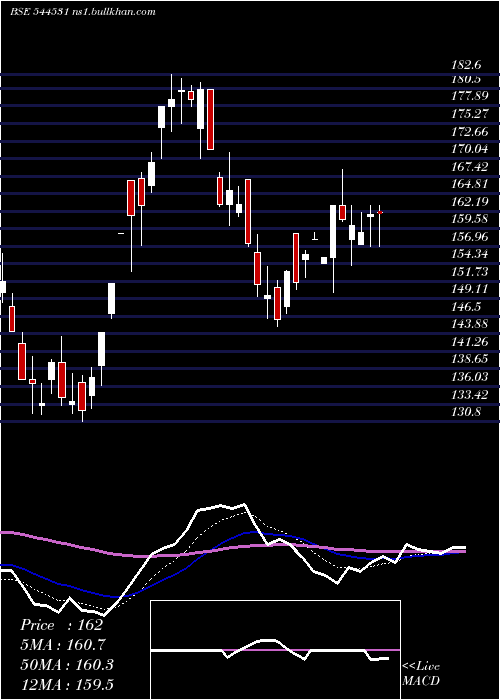The width and height of the screenshot is (500, 700).
Task: Click the '5MA : 160.7' readout
Action: pyautogui.click(x=62, y=645)
